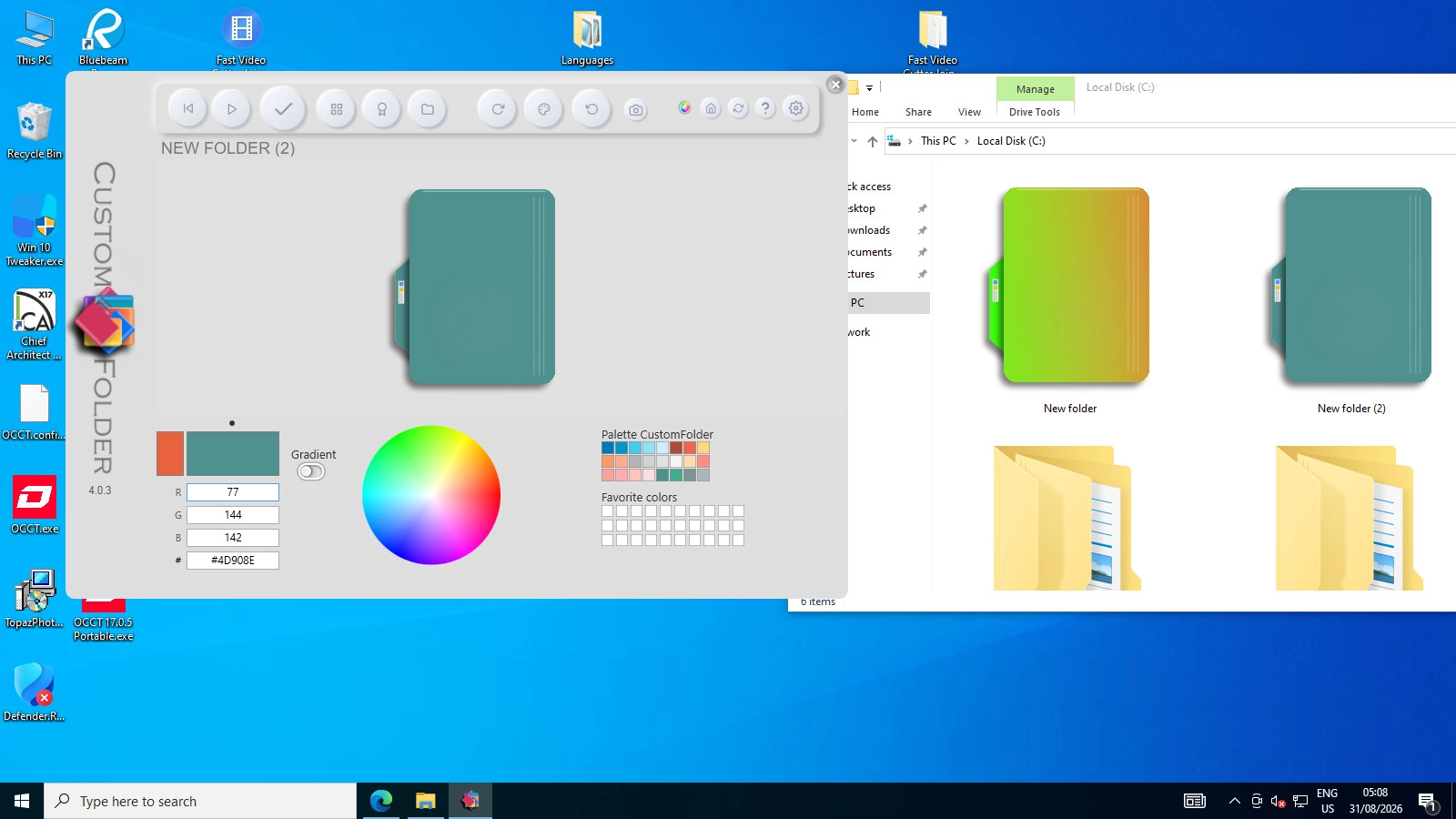Click the play arrow button in CustomFolder toolbar
Image resolution: width=1456 pixels, height=819 pixels.
[232, 109]
